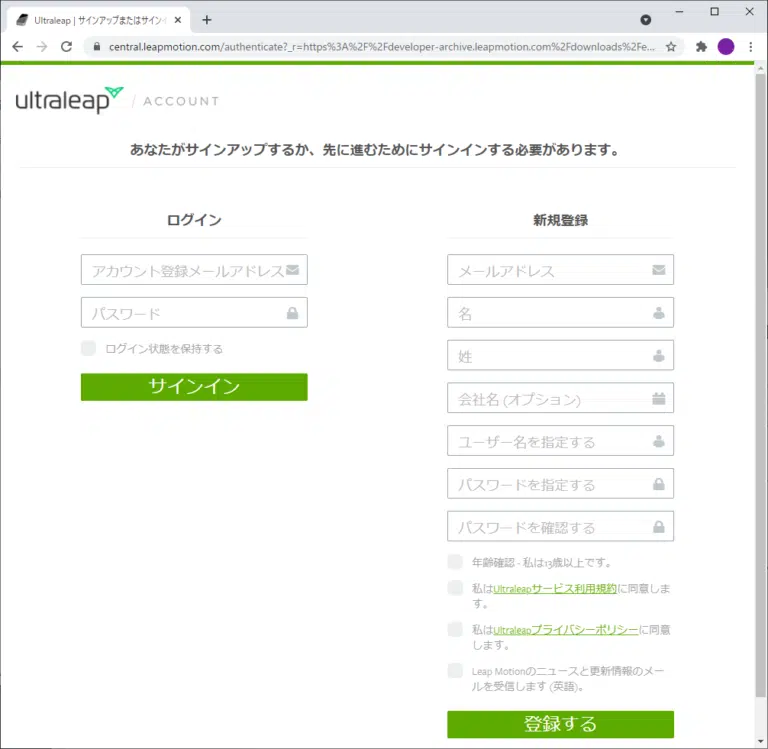
Task: Bookmark this page with the star icon
Action: pyautogui.click(x=671, y=47)
